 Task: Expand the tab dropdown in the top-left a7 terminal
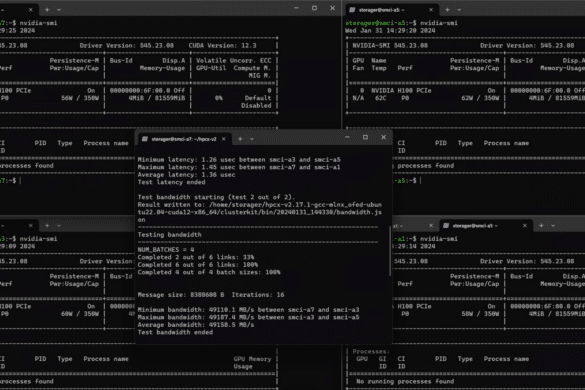coord(59,10)
